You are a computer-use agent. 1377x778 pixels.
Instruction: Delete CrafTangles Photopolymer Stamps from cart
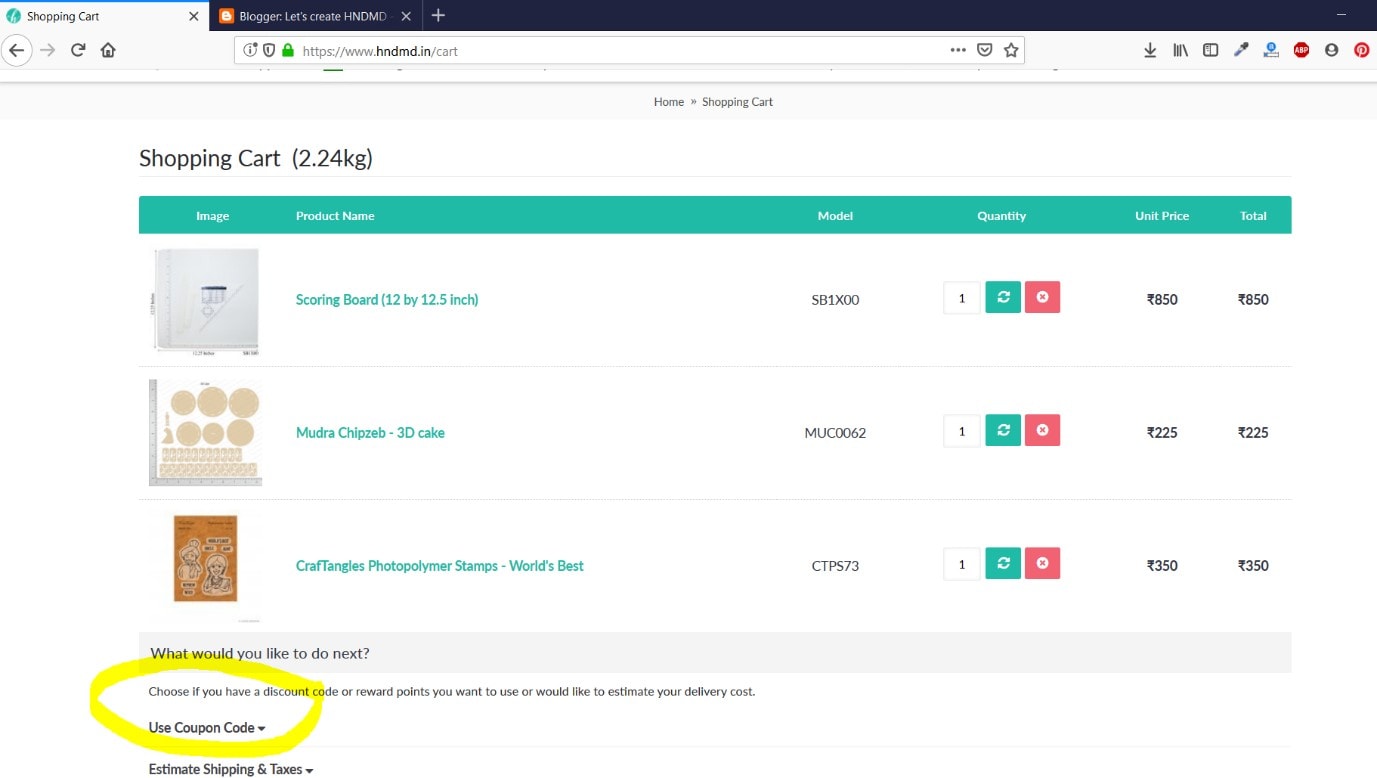[1042, 563]
